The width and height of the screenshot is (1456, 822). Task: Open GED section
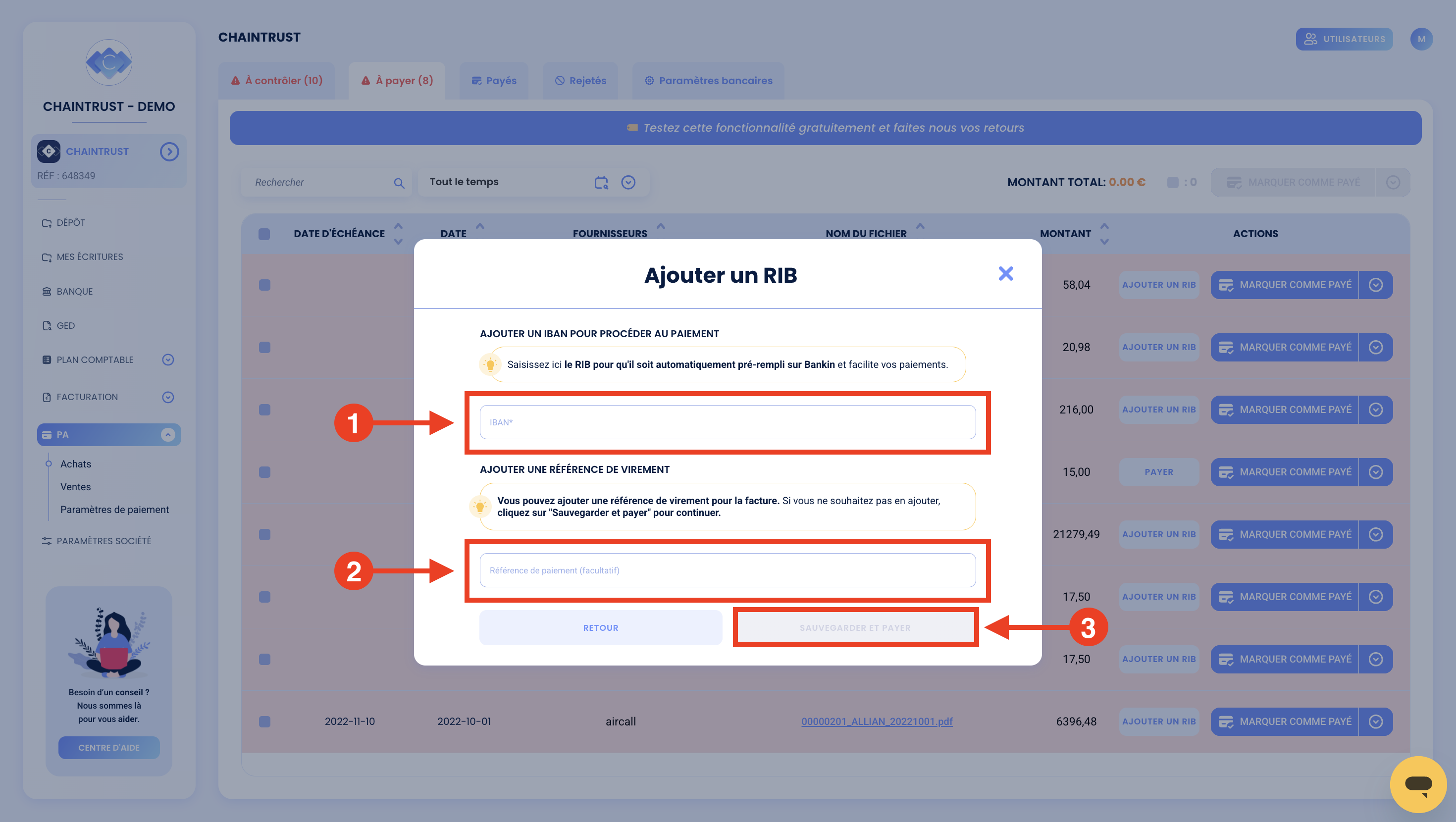[58, 326]
